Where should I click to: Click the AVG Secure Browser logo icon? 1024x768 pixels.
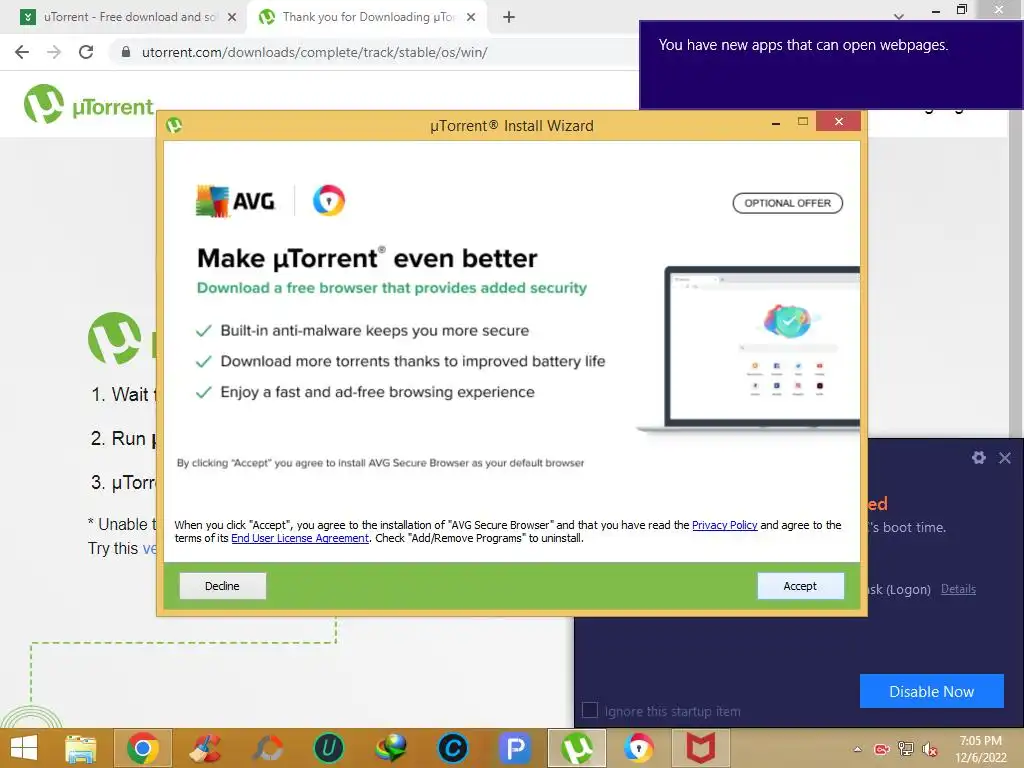pyautogui.click(x=328, y=200)
